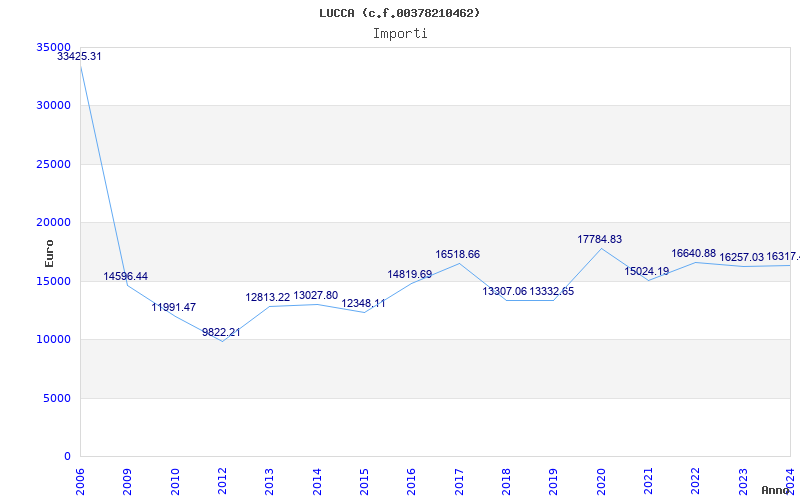Select the data label 14596.44
Viewport: 800px width, 500px height.
[x=126, y=277]
